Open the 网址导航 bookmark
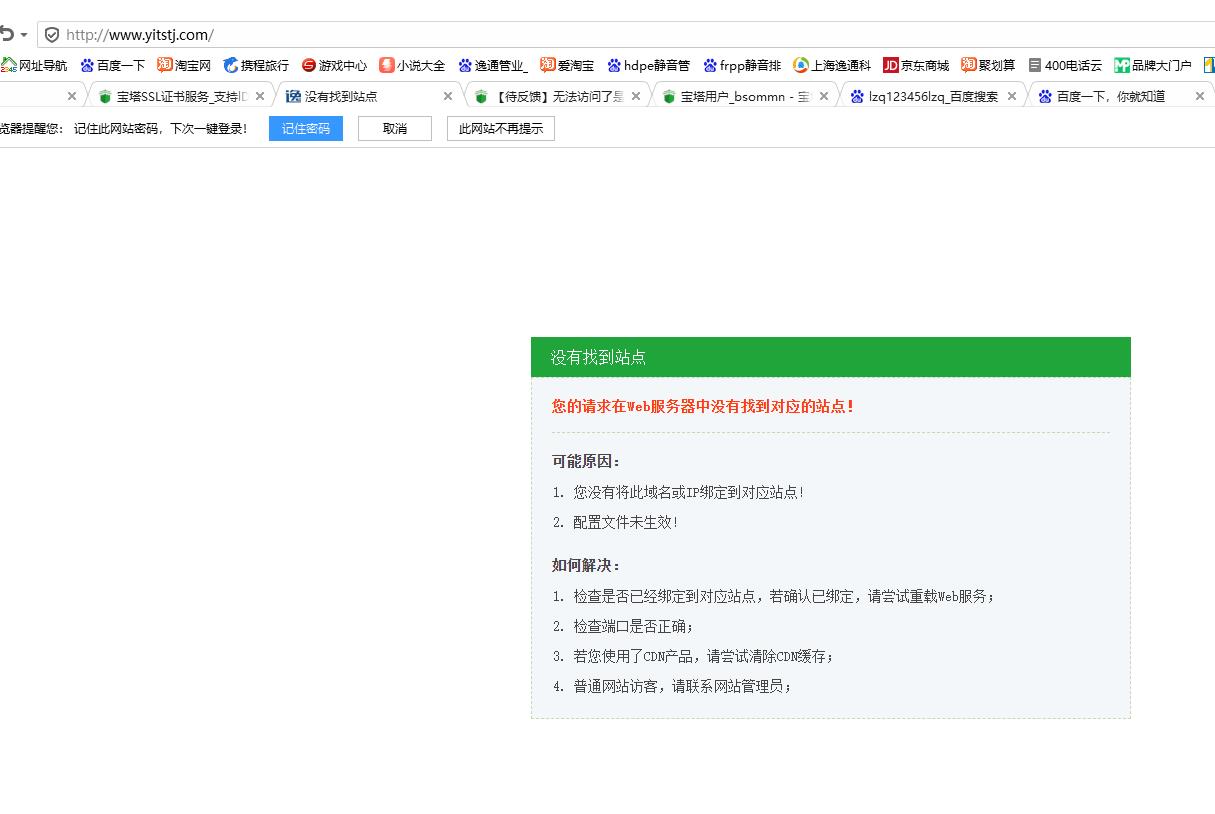Screen dimensions: 1215x814 point(34,65)
